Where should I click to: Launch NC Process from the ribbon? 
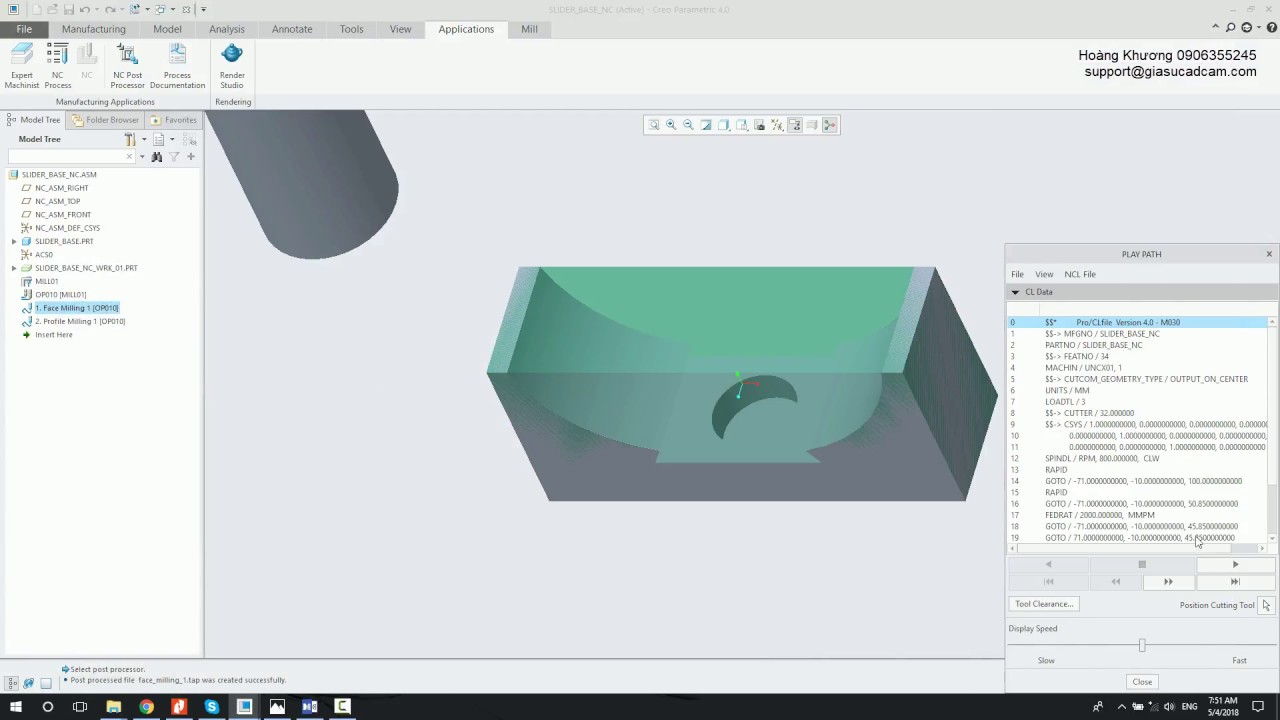tap(58, 67)
